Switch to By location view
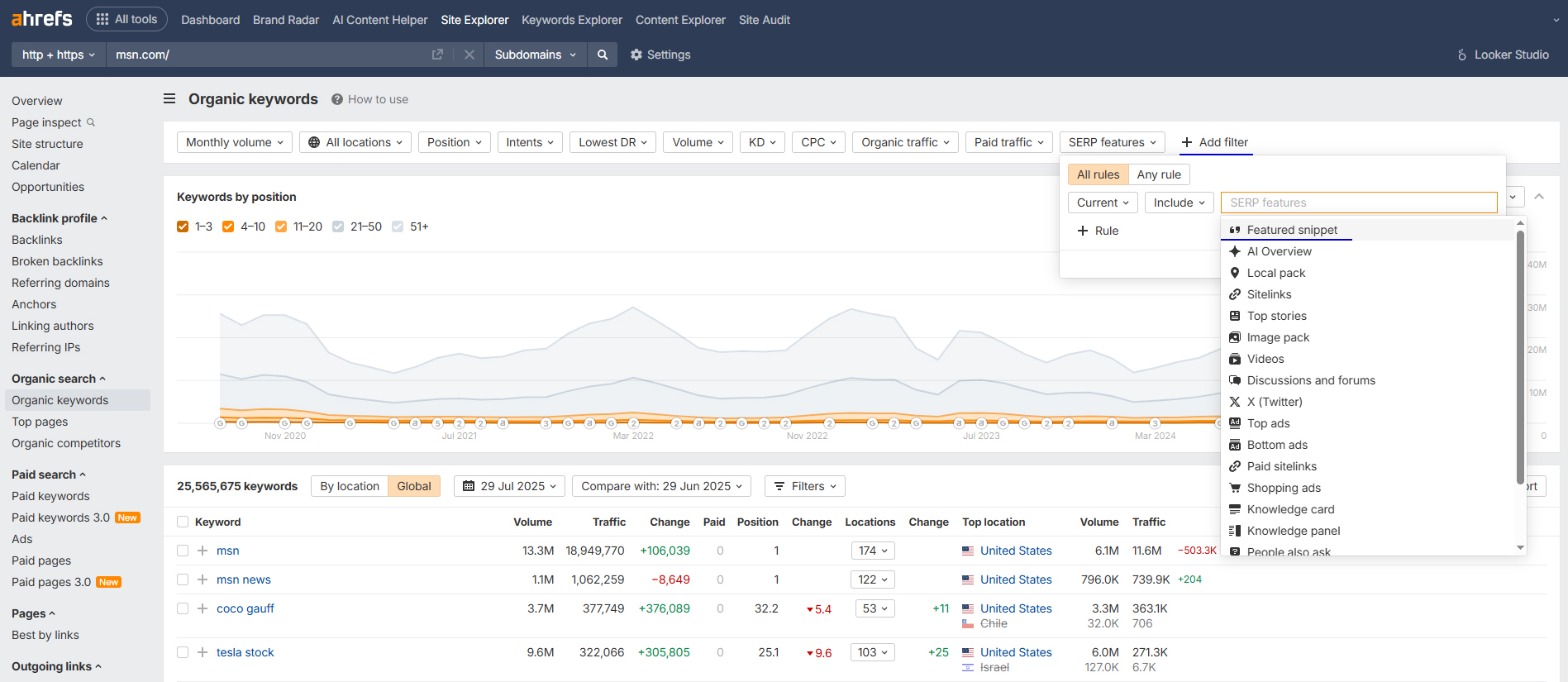Viewport: 1568px width, 682px height. click(x=350, y=486)
